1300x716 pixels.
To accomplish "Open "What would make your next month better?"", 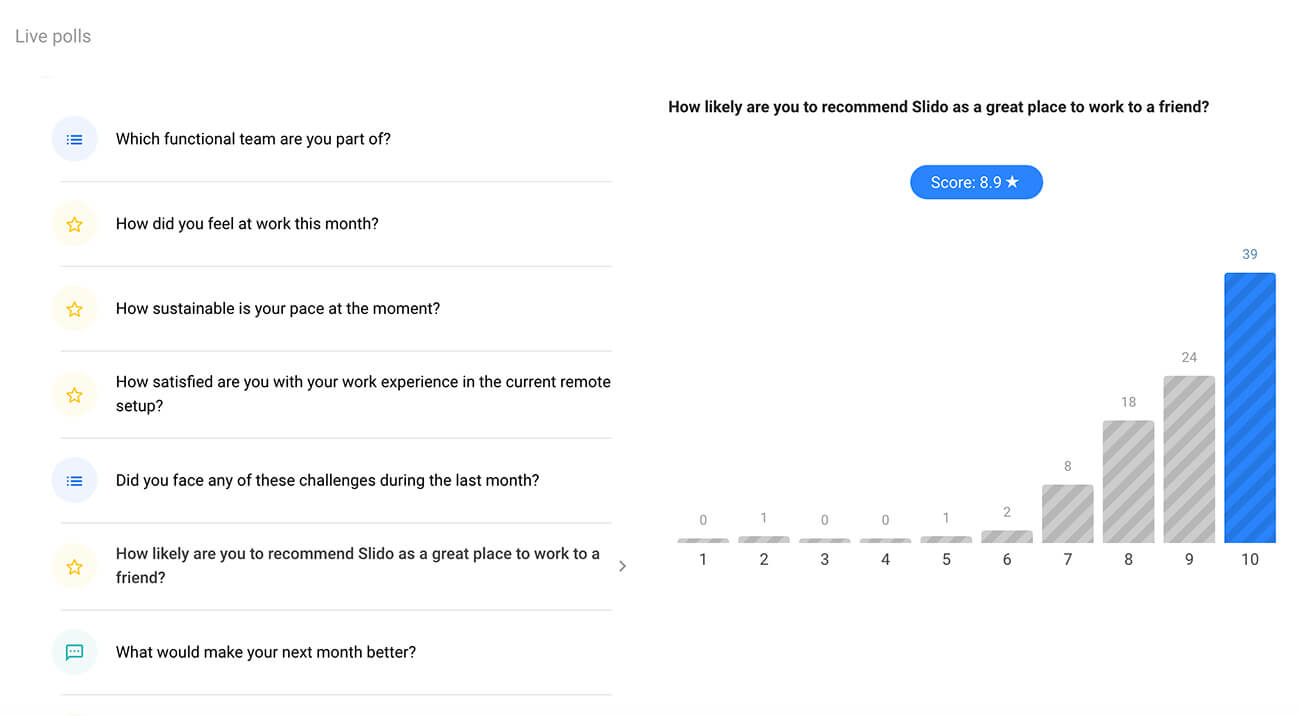I will pos(266,652).
